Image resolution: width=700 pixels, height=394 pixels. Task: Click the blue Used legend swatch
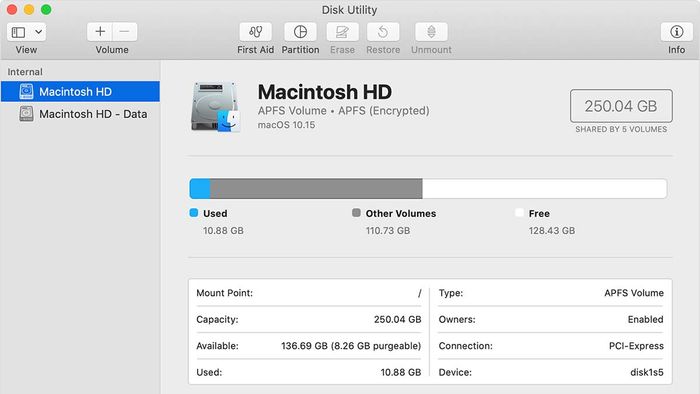(194, 213)
